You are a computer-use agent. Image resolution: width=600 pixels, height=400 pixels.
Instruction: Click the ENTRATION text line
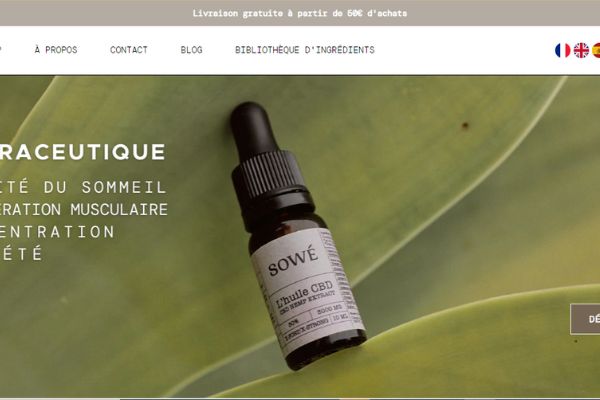(x=57, y=232)
